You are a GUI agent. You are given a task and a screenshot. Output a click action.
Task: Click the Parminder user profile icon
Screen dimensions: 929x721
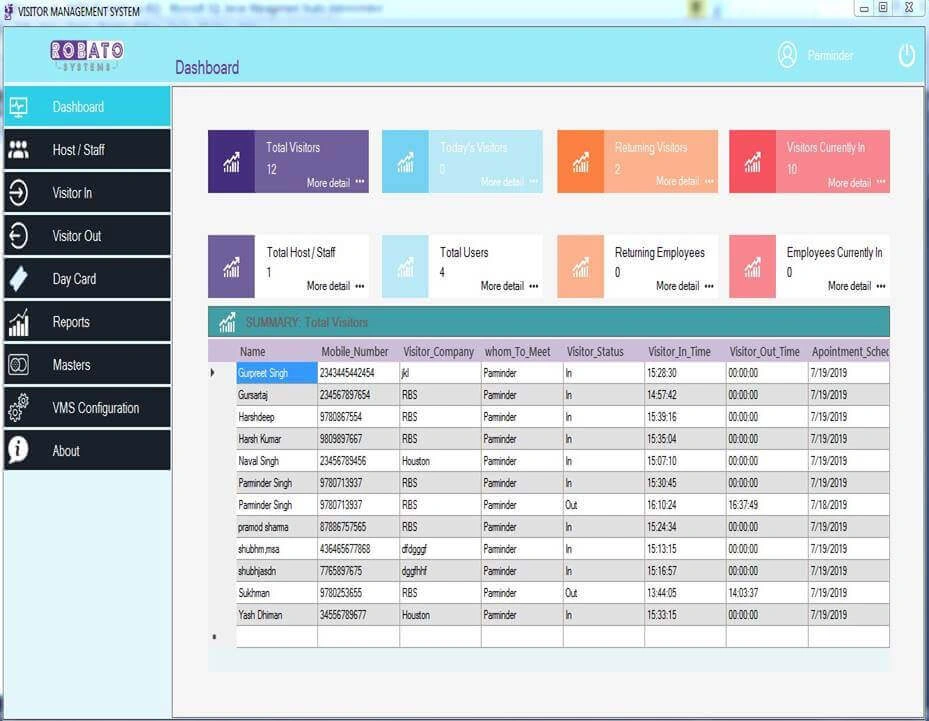tap(787, 55)
